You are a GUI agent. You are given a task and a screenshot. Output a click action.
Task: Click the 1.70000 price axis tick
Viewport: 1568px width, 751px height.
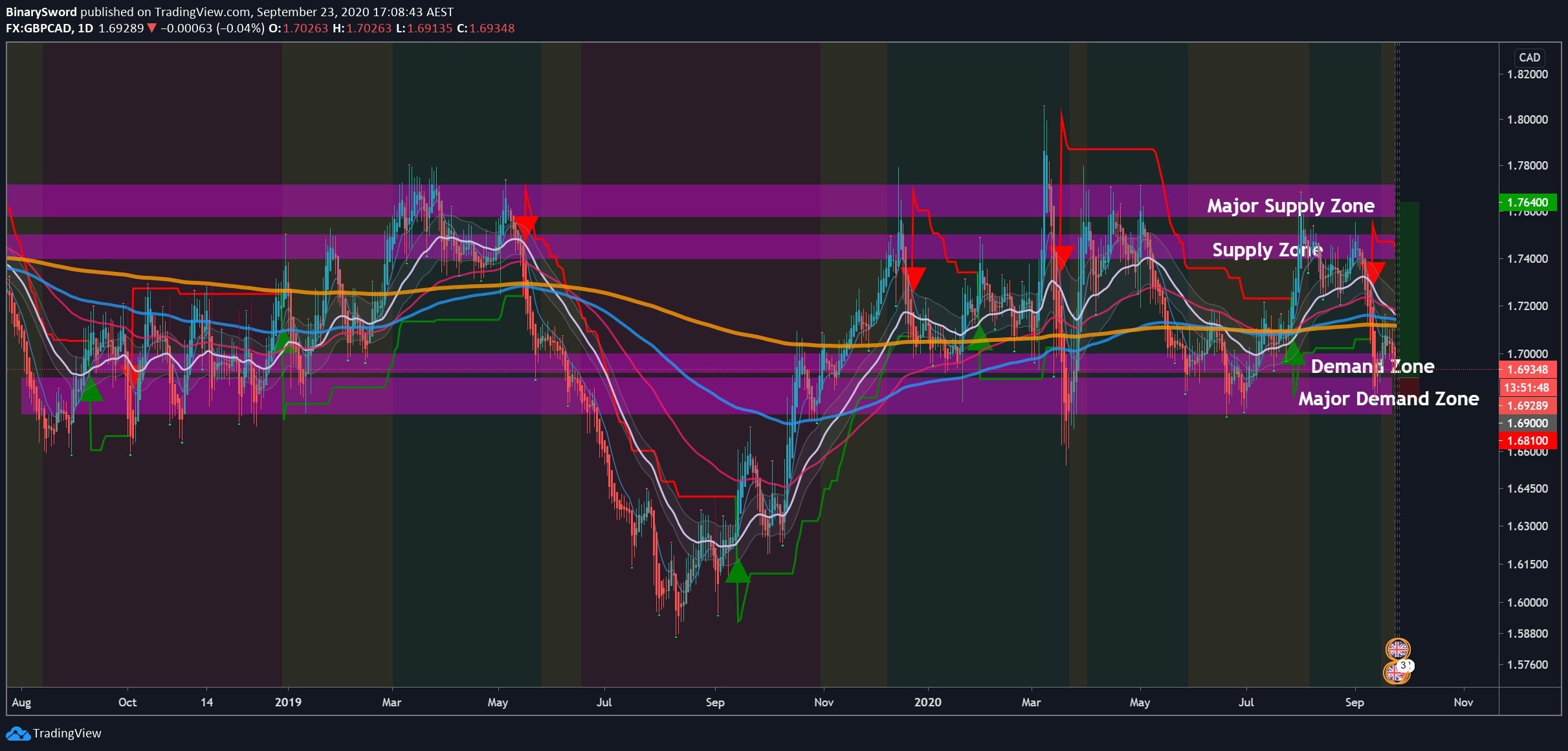pos(1528,354)
